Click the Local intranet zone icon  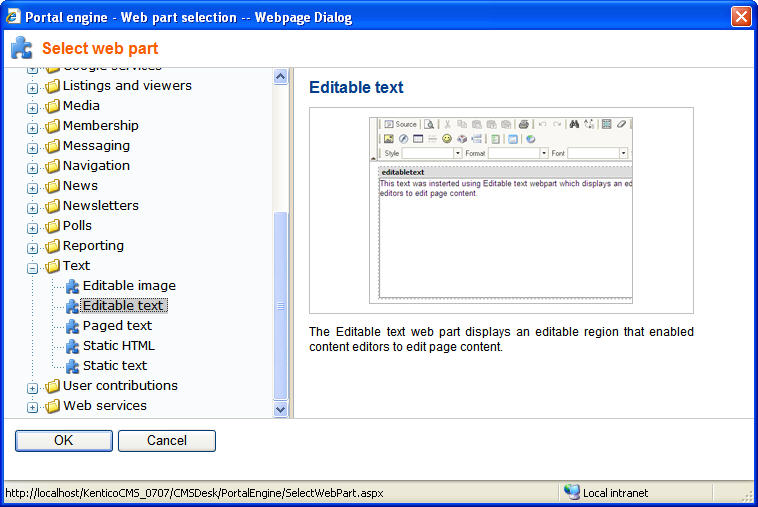pyautogui.click(x=571, y=492)
